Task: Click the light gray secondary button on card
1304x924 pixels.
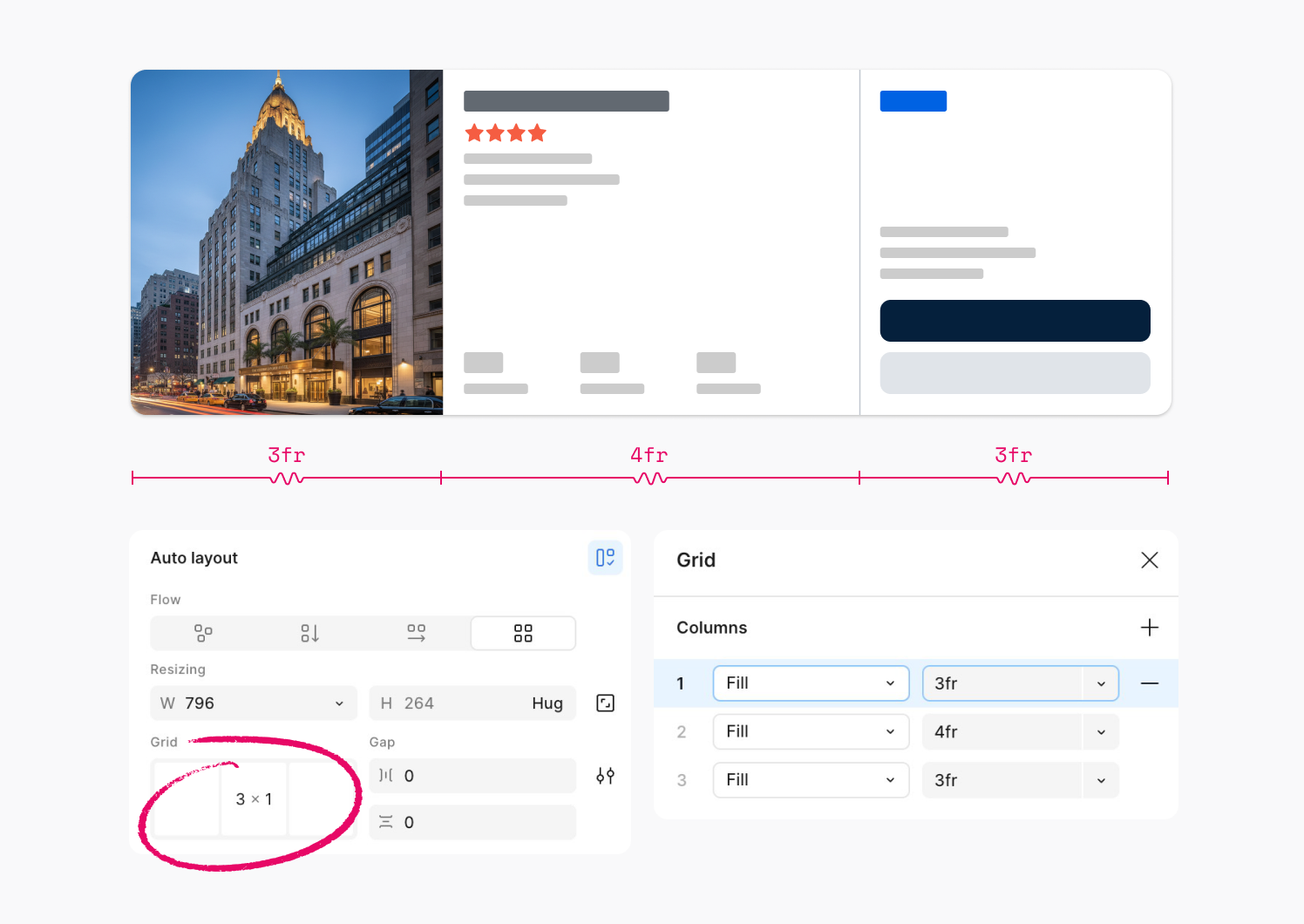Action: (x=1015, y=373)
